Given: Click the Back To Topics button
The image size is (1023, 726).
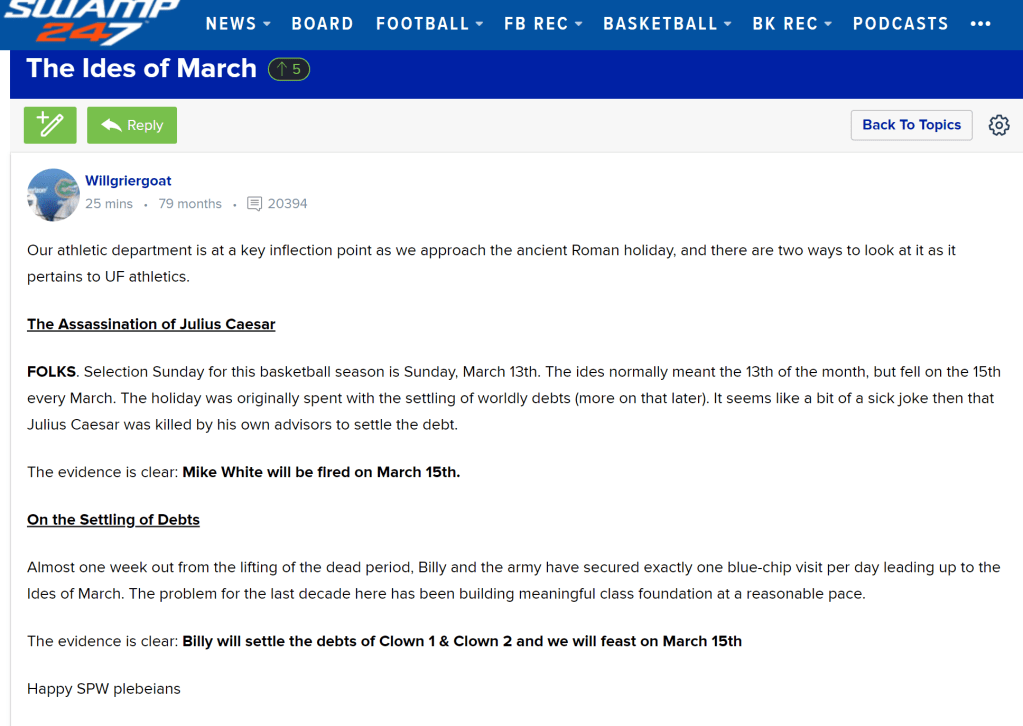Looking at the screenshot, I should click(911, 125).
